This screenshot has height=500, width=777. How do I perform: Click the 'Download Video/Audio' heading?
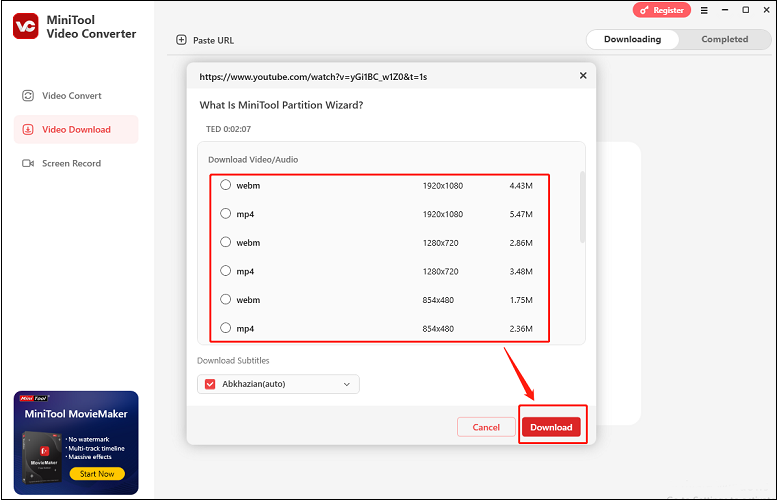click(x=253, y=160)
